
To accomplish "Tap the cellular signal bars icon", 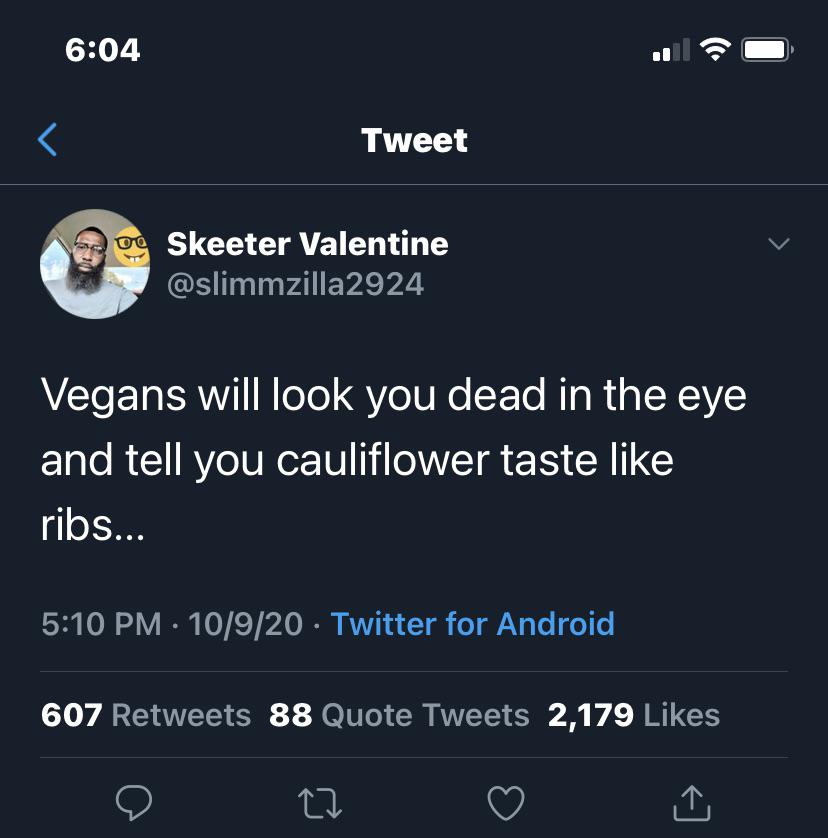I will tap(670, 49).
